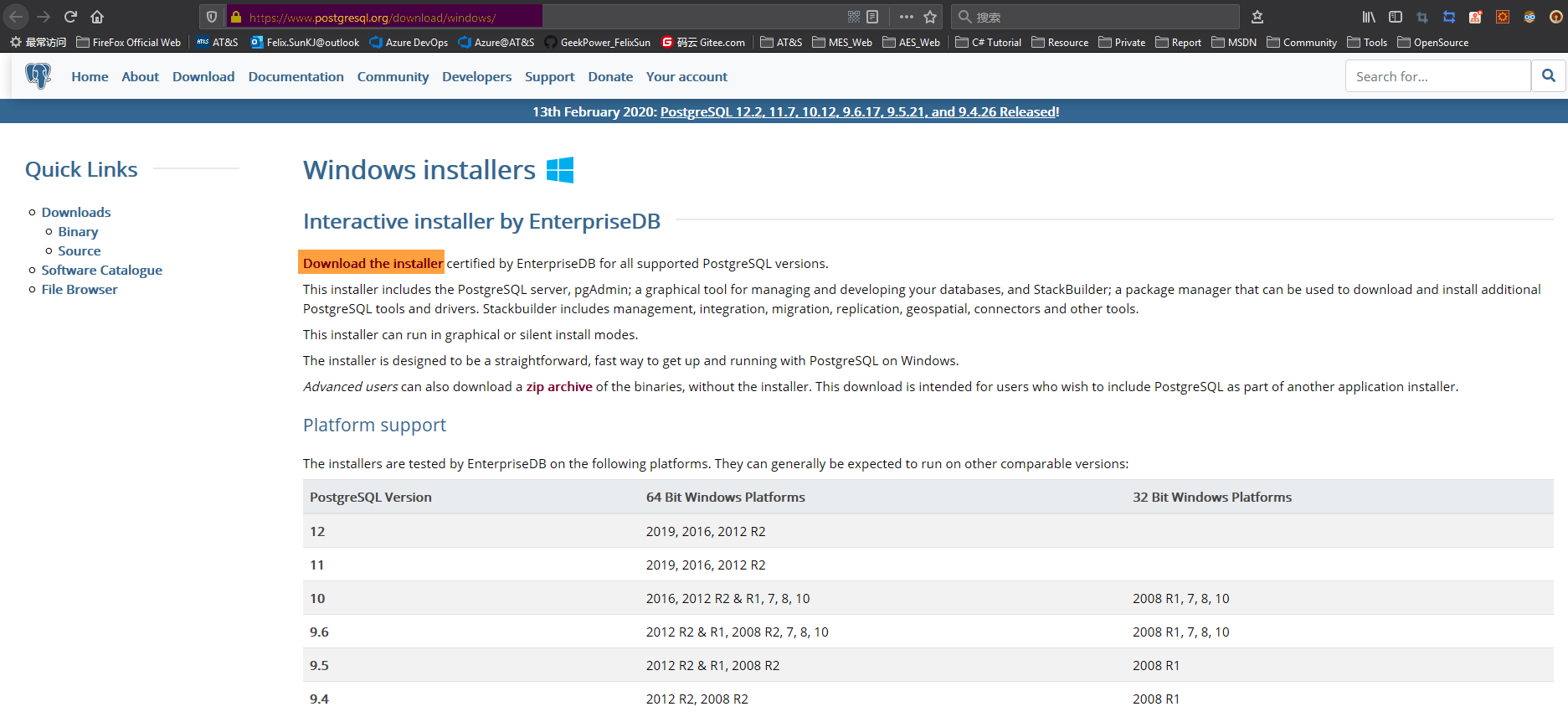Click the blue sync arrows extension icon
This screenshot has width=1568, height=717.
(x=1449, y=17)
